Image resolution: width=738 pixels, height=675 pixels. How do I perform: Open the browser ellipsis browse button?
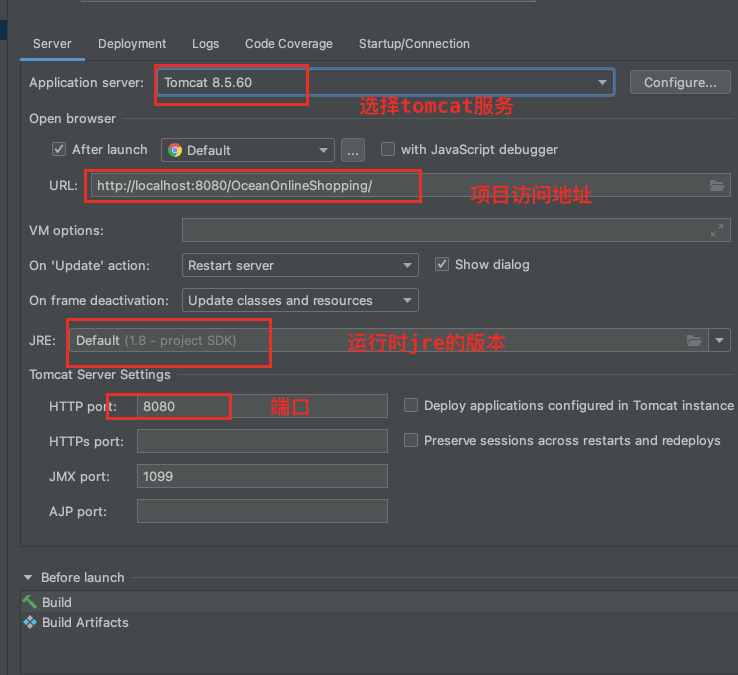[x=352, y=150]
